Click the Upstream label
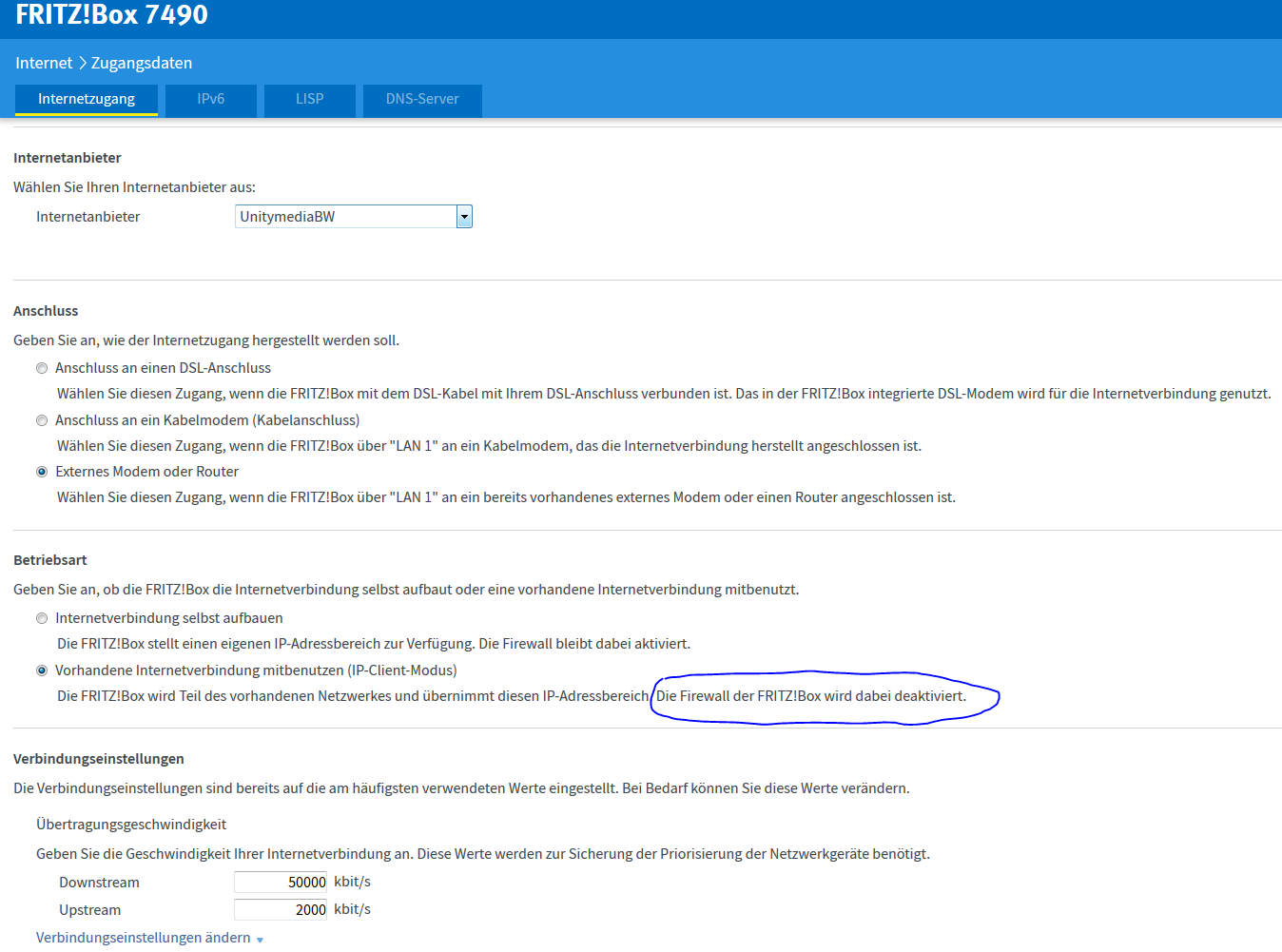 click(89, 910)
